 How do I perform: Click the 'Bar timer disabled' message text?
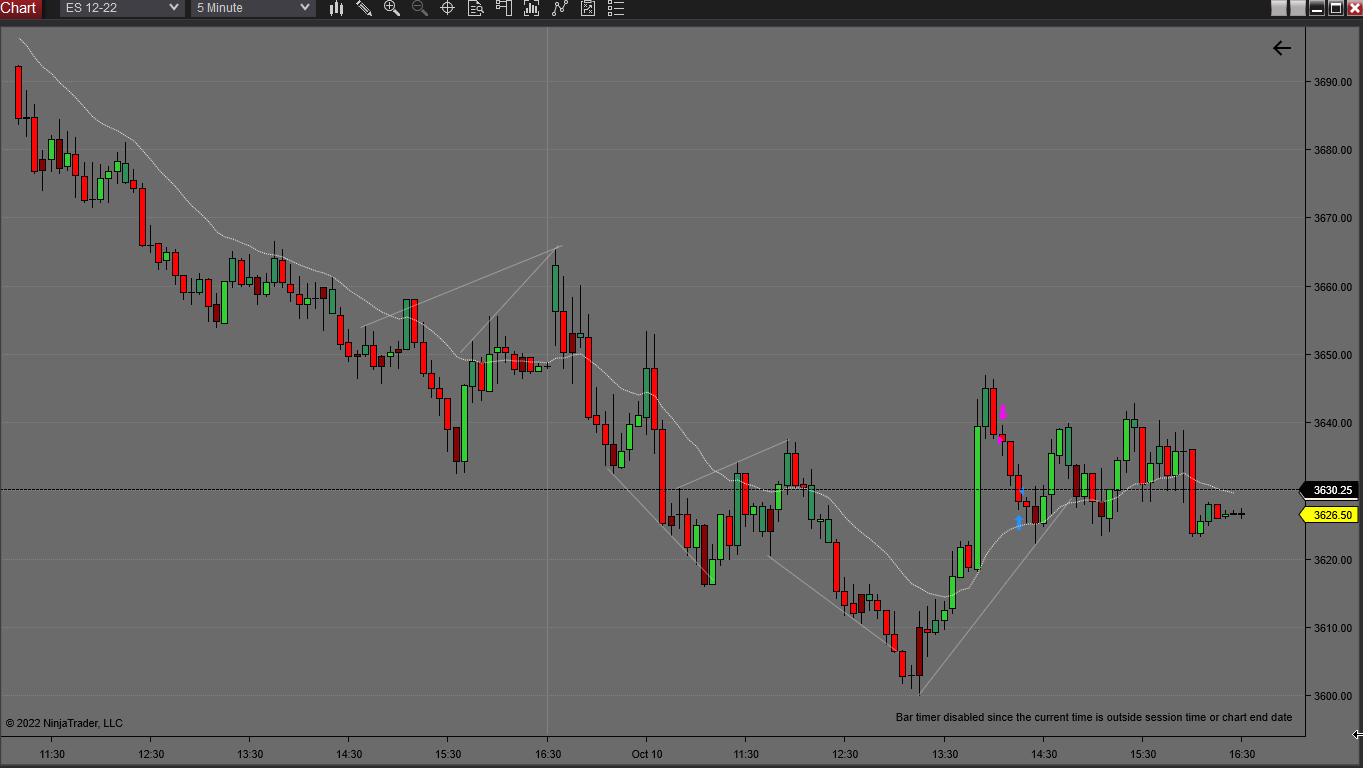click(1094, 717)
